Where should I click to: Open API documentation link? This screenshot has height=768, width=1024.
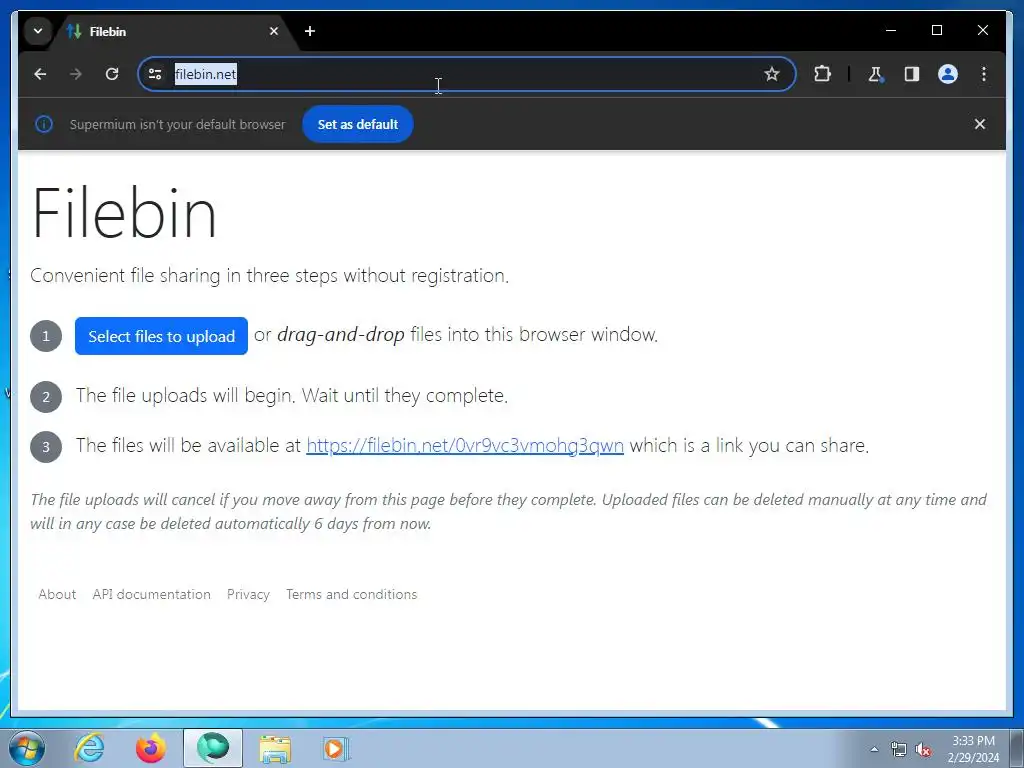coord(152,594)
